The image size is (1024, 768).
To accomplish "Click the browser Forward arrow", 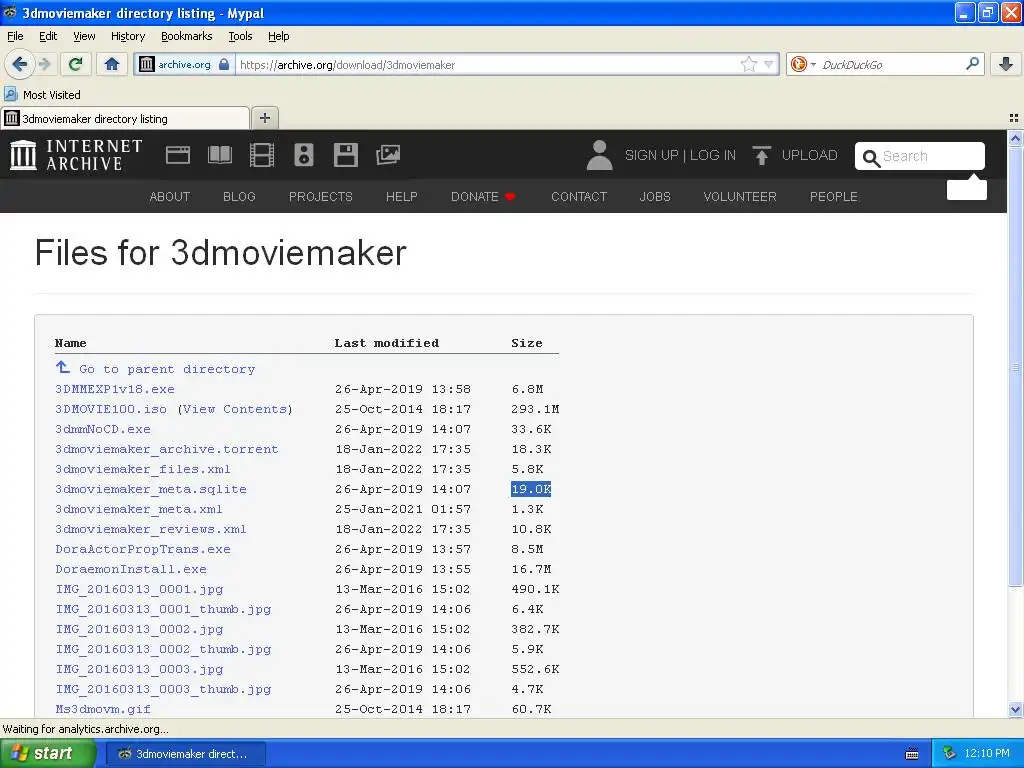I will click(44, 64).
